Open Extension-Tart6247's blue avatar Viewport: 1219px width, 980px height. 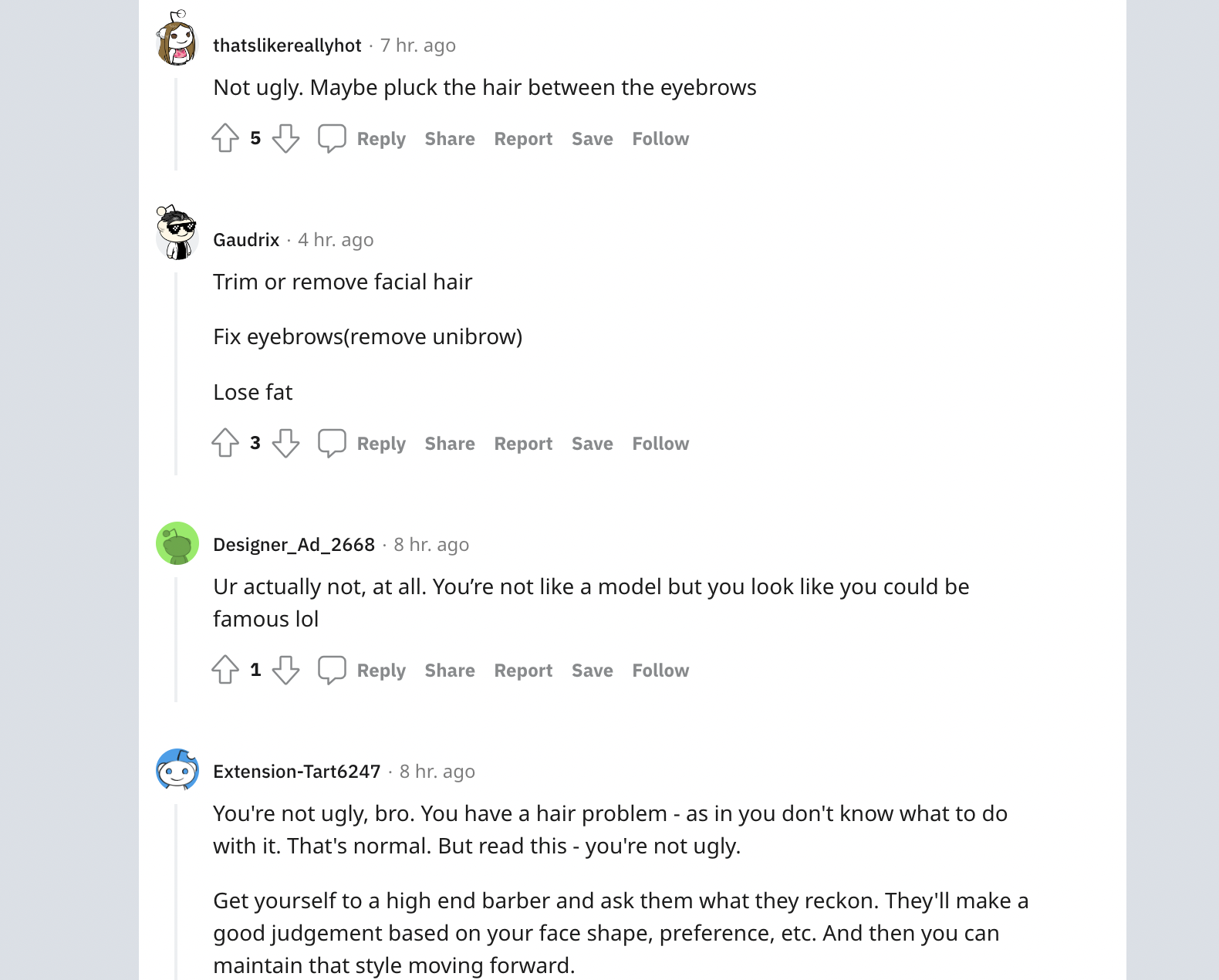[177, 769]
